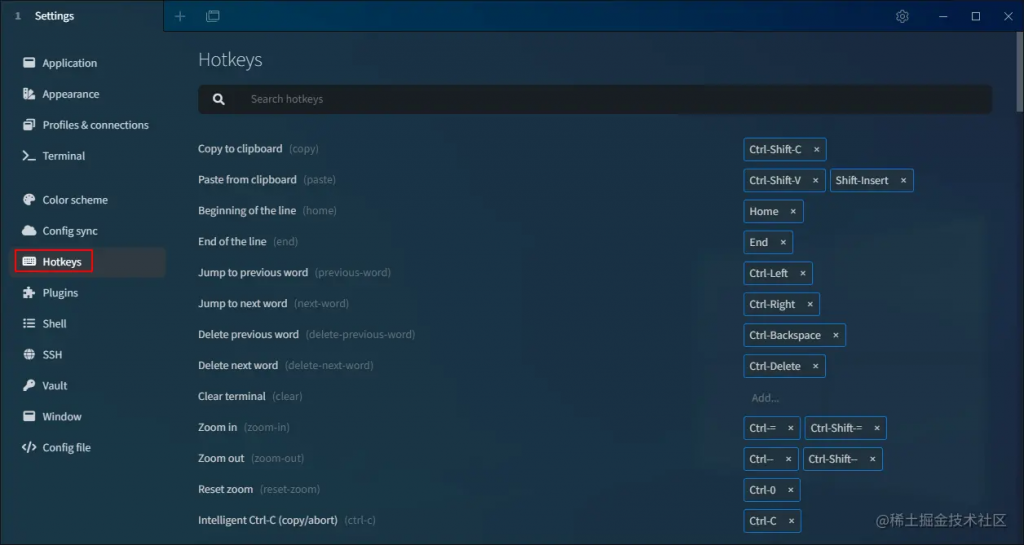This screenshot has height=545, width=1024.
Task: Click the Appearance palette icon
Action: pyautogui.click(x=29, y=93)
